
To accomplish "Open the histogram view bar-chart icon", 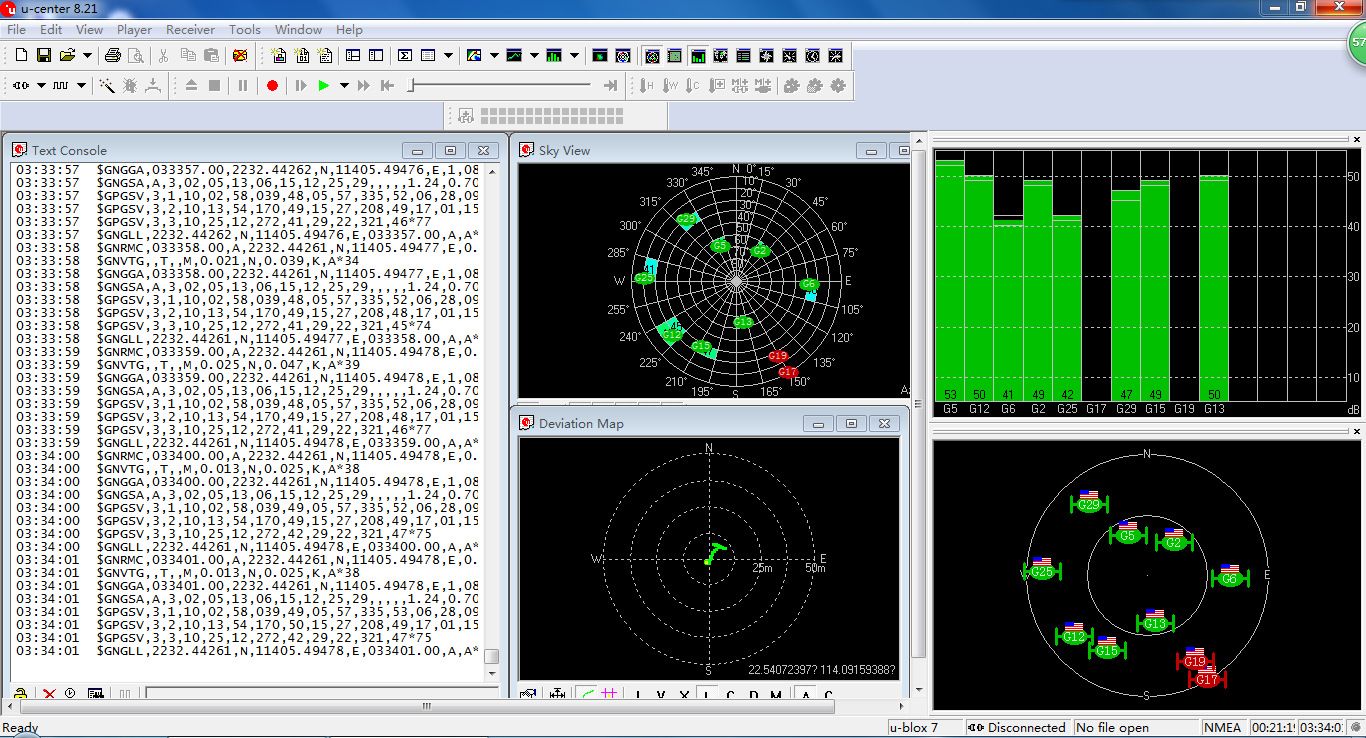I will pos(554,56).
